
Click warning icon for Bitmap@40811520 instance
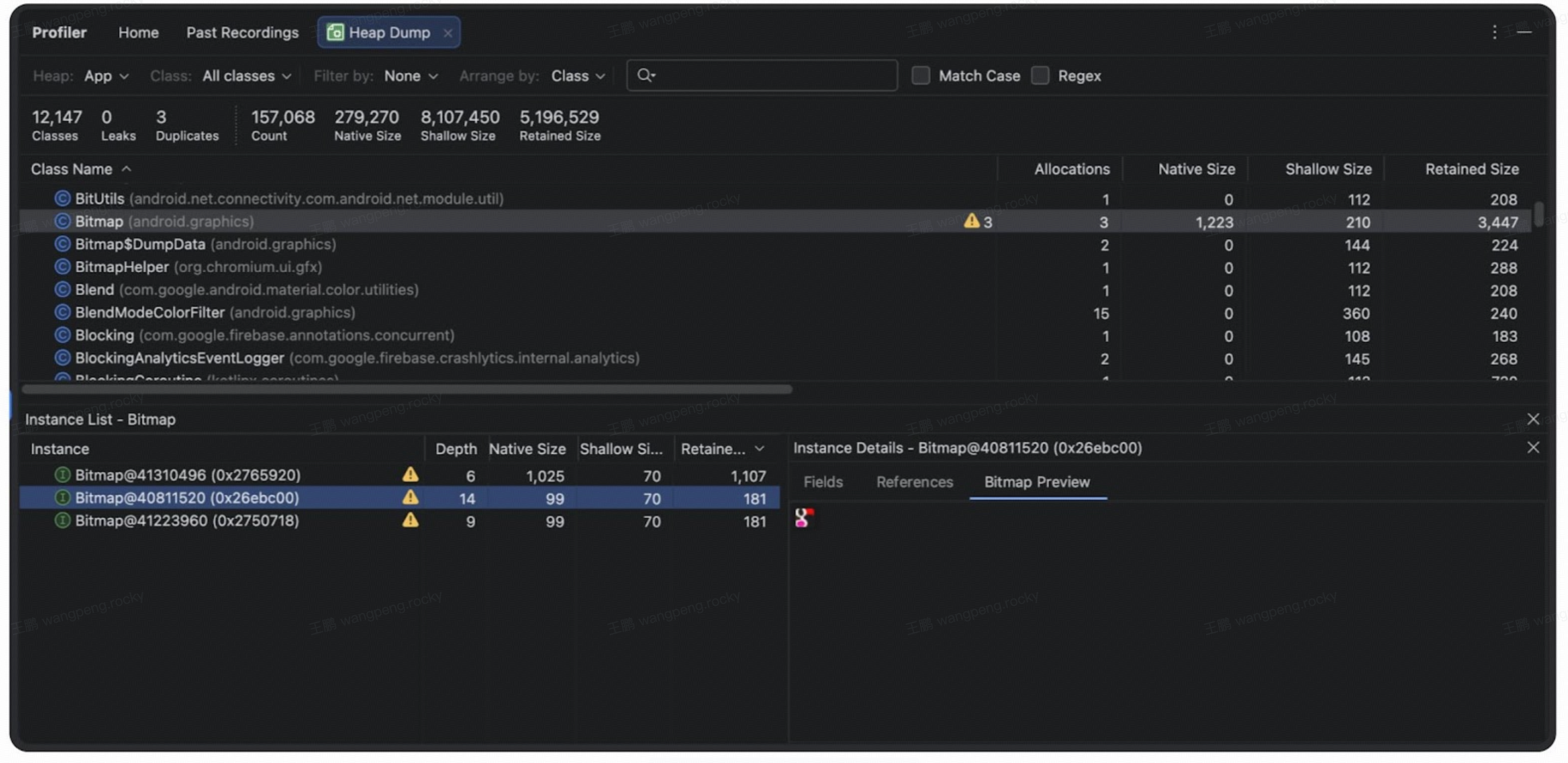point(410,497)
